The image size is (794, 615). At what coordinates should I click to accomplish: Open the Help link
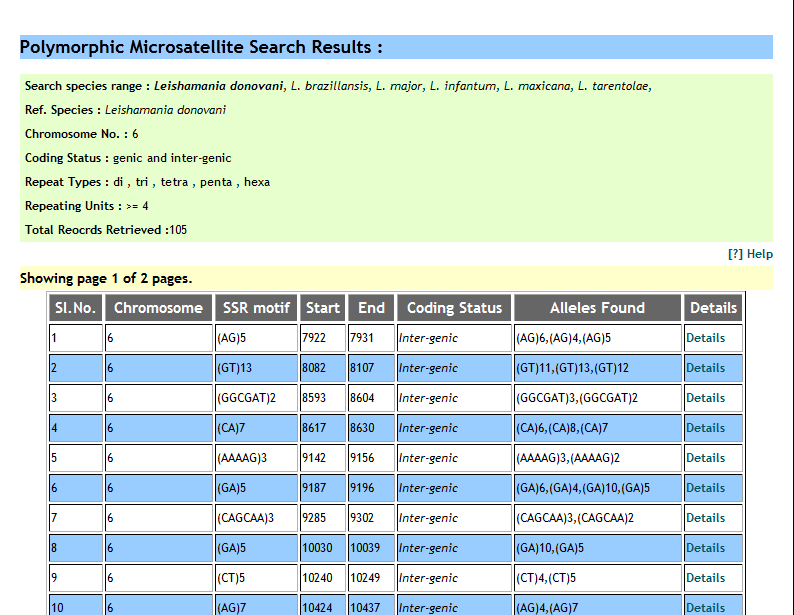pos(751,254)
